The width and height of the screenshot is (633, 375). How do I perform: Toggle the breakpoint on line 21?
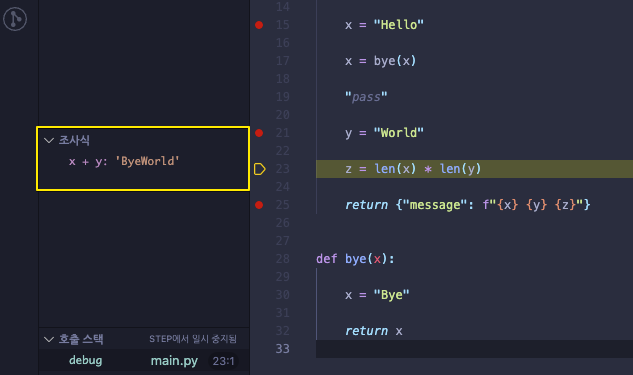tap(259, 133)
